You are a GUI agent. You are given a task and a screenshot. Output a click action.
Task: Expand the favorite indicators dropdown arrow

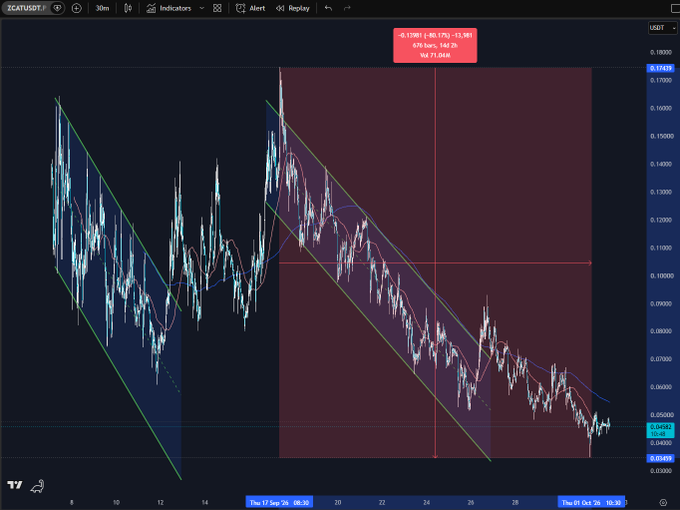(202, 8)
